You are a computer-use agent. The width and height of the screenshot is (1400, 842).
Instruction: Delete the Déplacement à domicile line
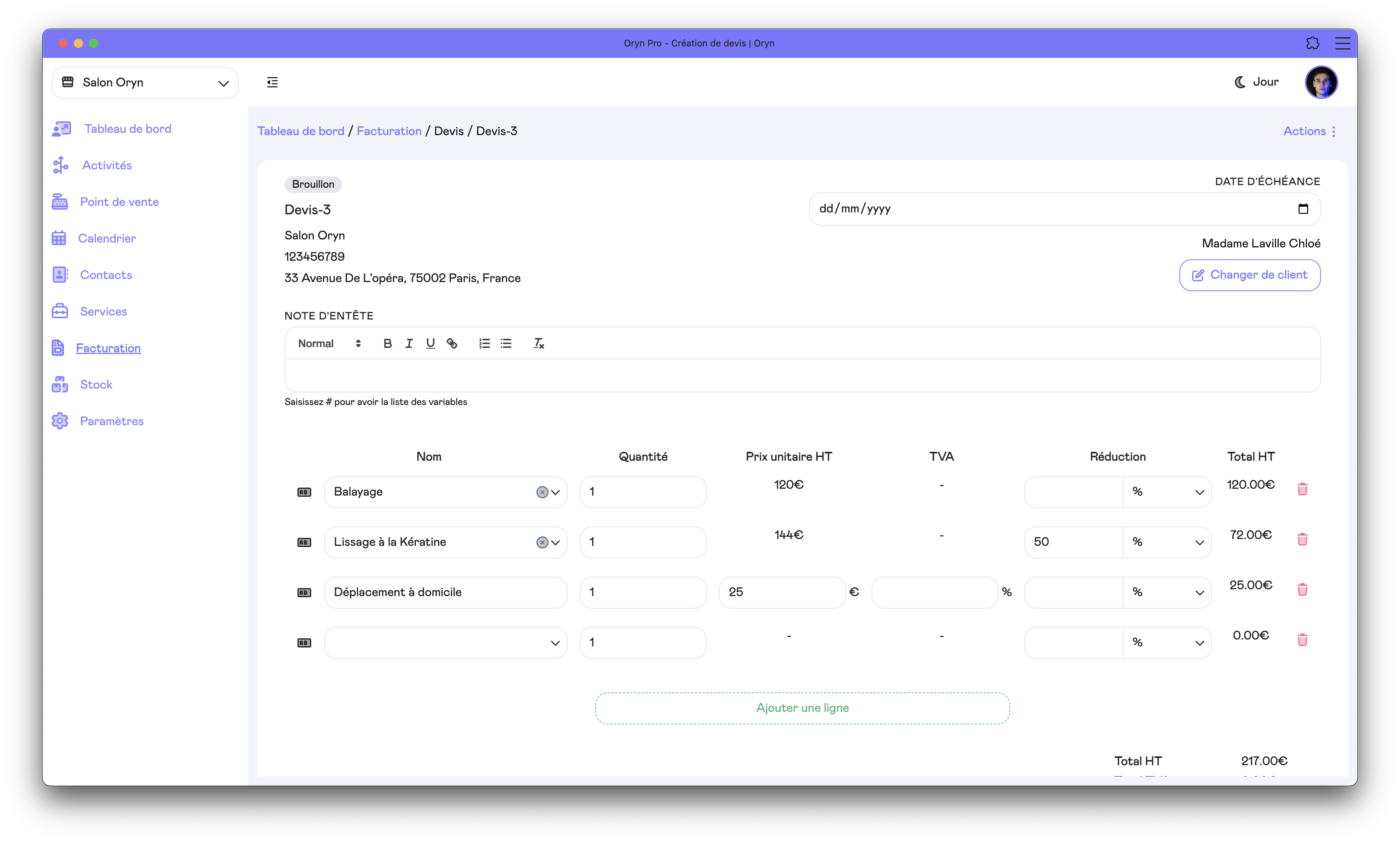[x=1302, y=590]
